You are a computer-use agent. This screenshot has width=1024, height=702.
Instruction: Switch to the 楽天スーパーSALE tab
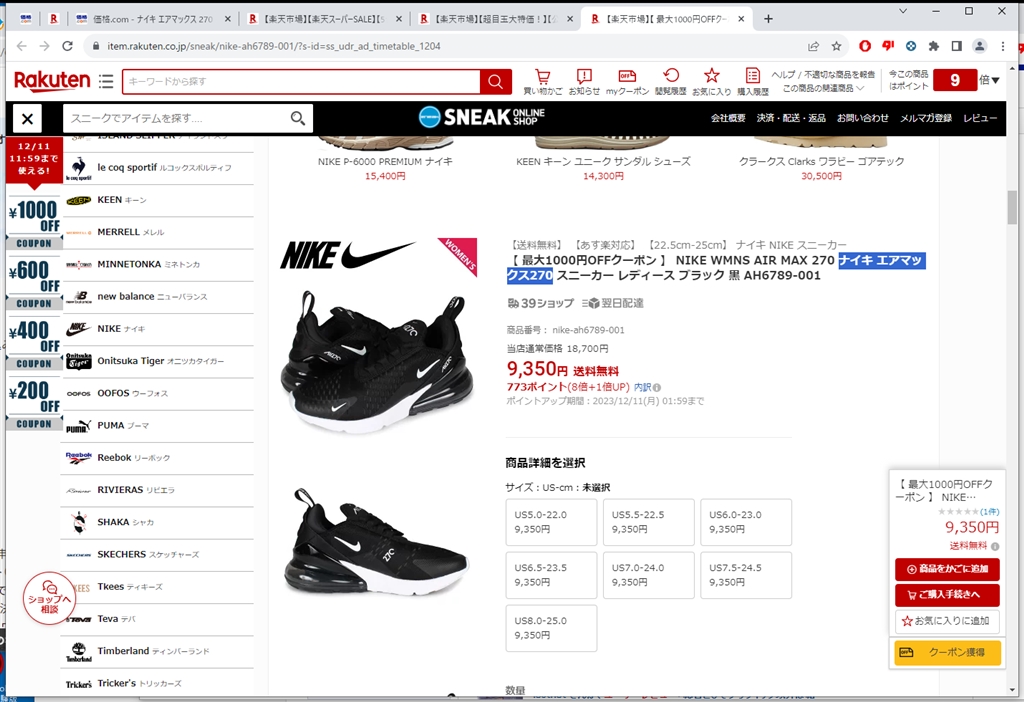pyautogui.click(x=325, y=19)
